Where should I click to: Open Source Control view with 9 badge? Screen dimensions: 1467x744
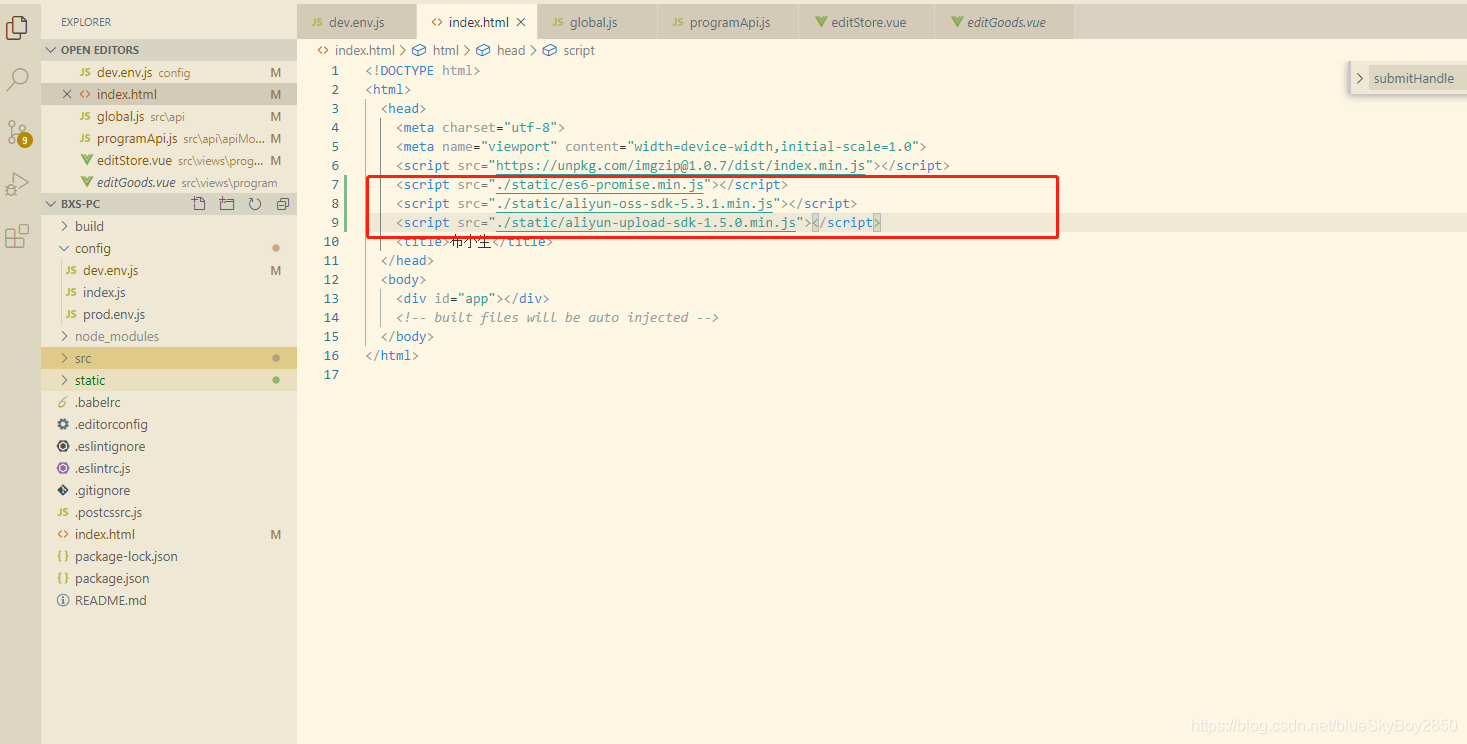[17, 132]
